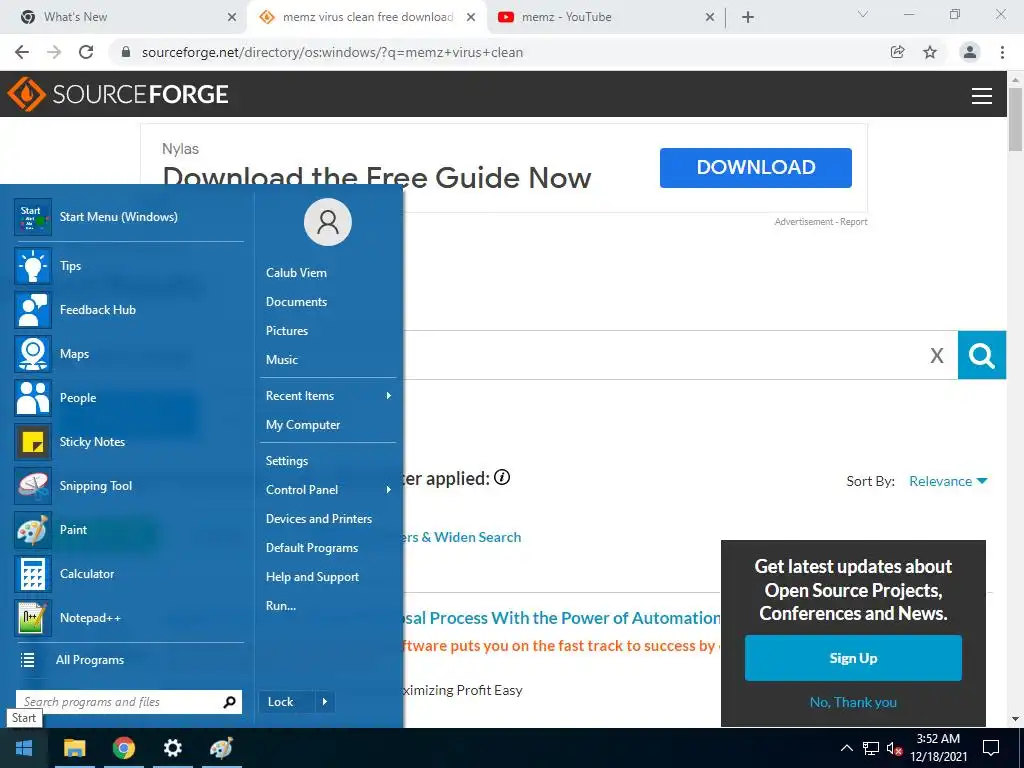1024x768 pixels.
Task: Open File Explorer from taskbar
Action: tap(74, 748)
